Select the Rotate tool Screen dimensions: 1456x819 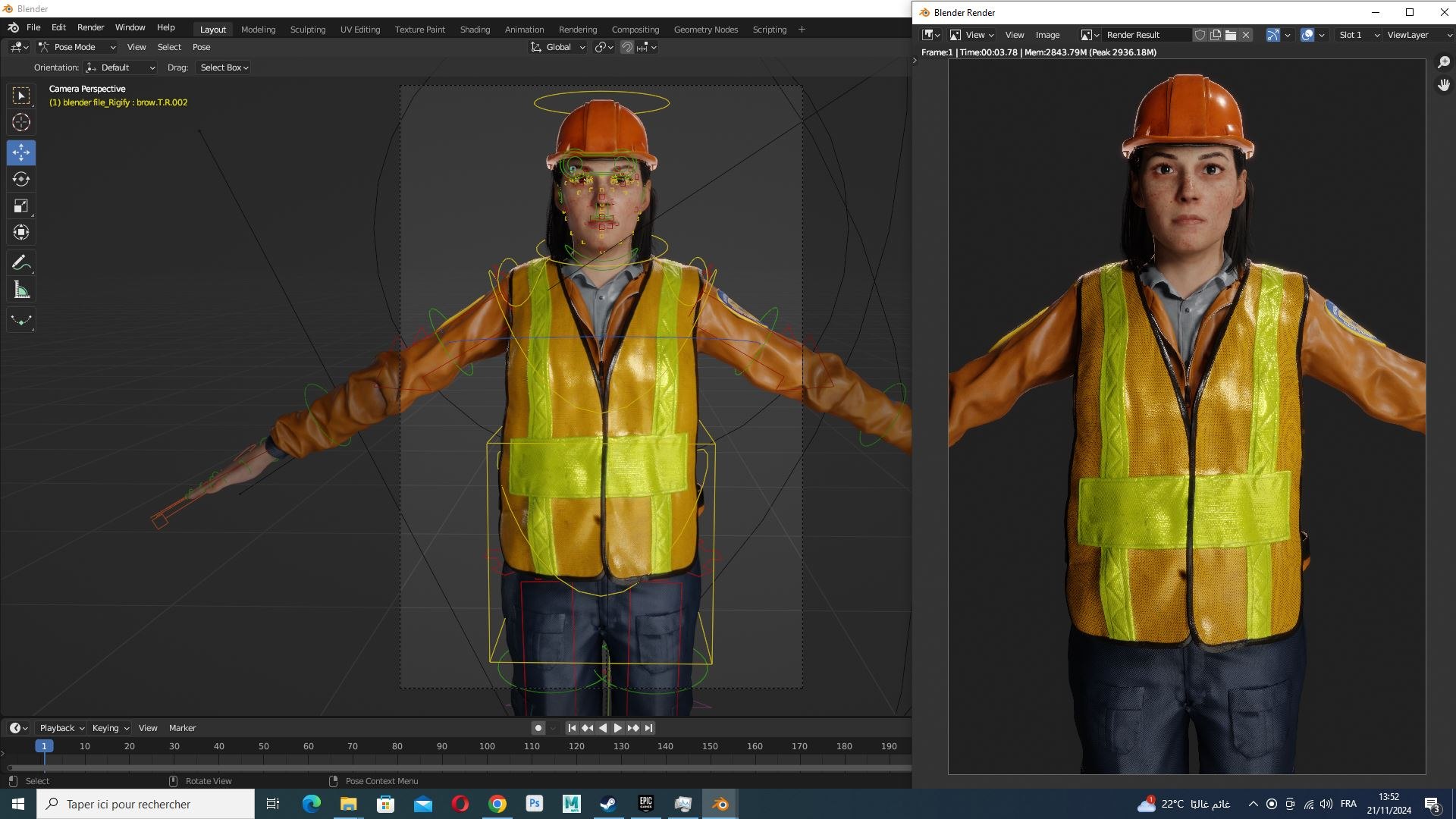coord(21,179)
